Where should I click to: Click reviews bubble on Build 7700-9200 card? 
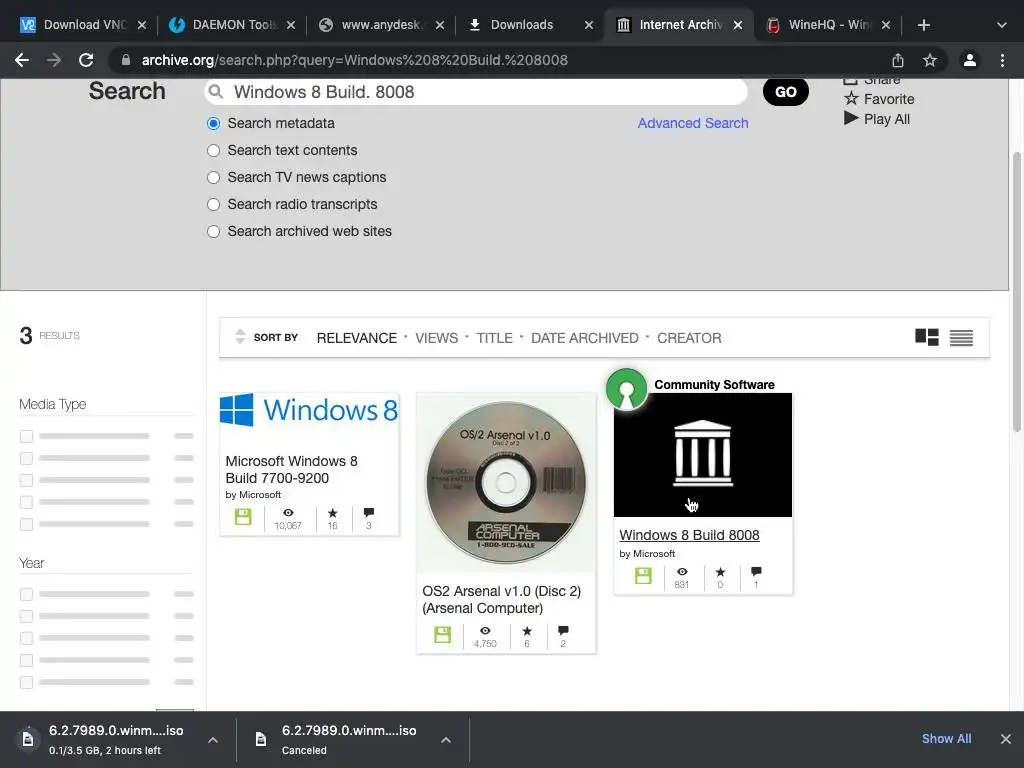pyautogui.click(x=368, y=513)
